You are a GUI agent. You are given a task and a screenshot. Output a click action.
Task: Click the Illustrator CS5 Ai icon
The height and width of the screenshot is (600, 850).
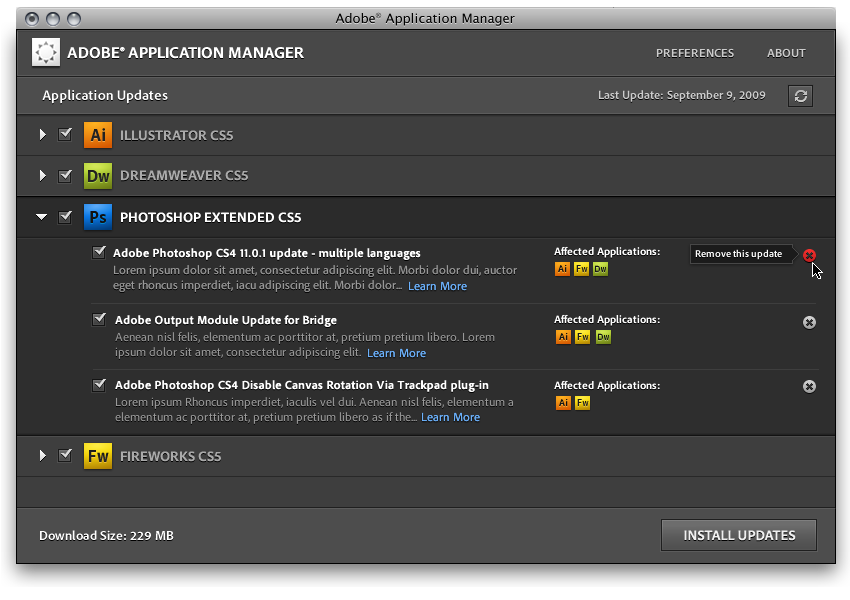point(97,135)
